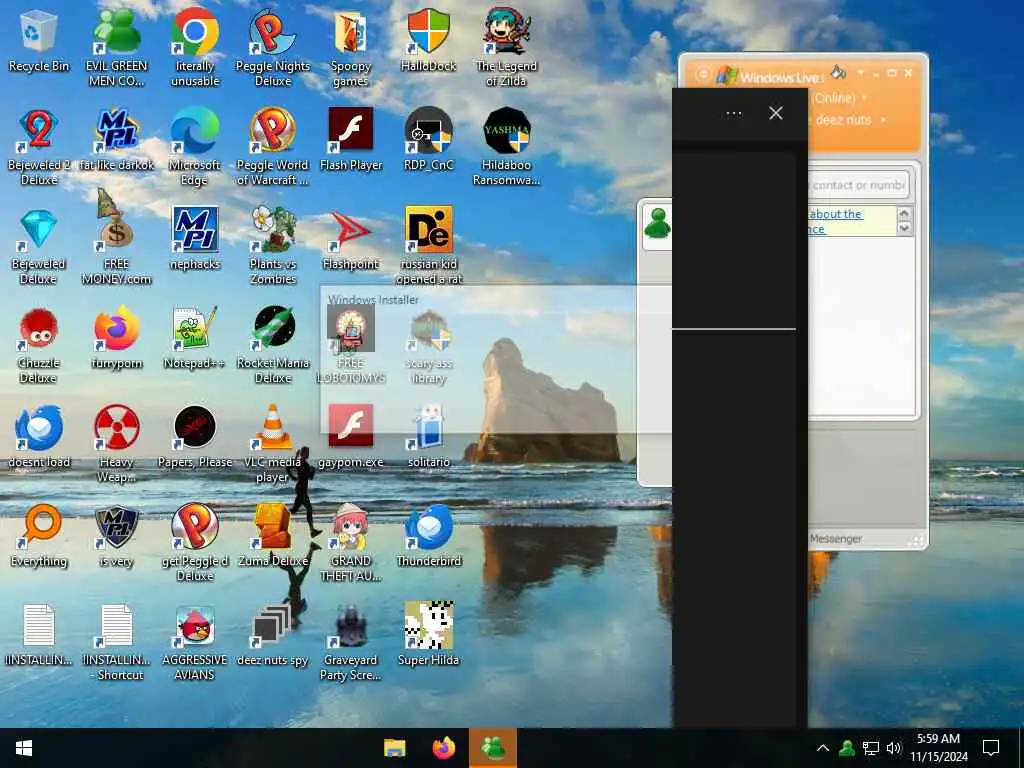Follow the 'about the' link in Messenger
This screenshot has height=768, width=1024.
click(x=835, y=214)
